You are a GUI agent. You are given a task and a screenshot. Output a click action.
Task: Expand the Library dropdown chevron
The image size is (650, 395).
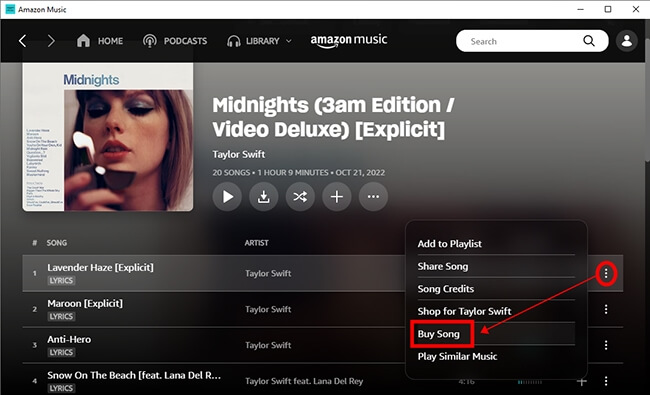pos(289,41)
